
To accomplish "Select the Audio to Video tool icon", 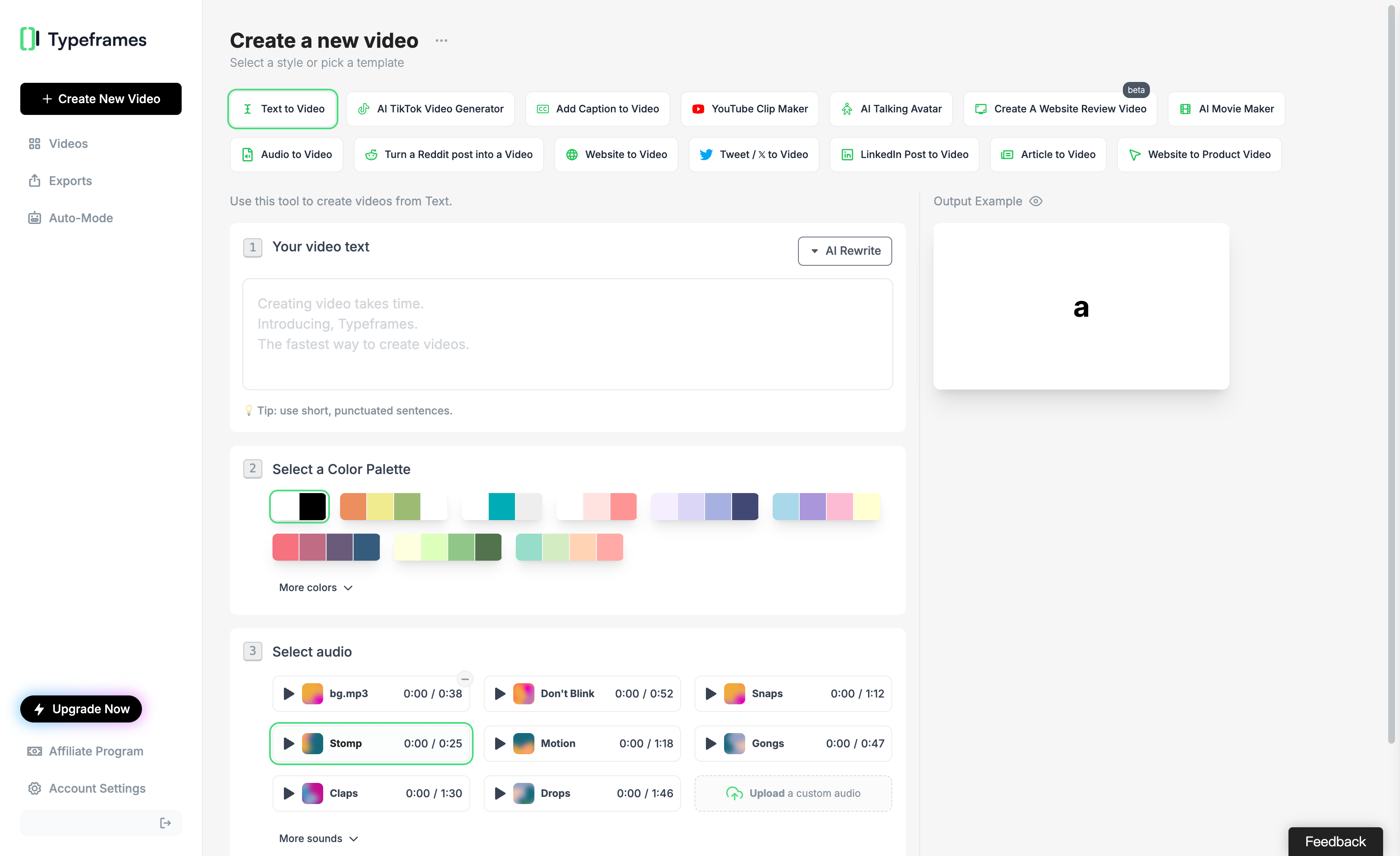I will coord(247,154).
